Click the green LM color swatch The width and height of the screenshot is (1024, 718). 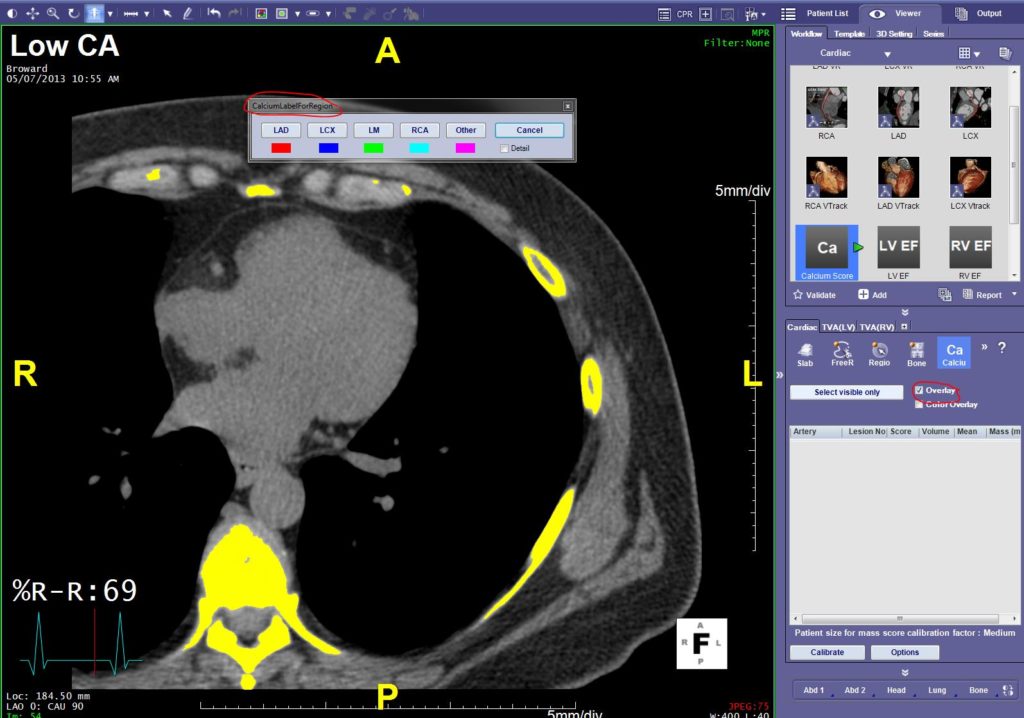[374, 148]
